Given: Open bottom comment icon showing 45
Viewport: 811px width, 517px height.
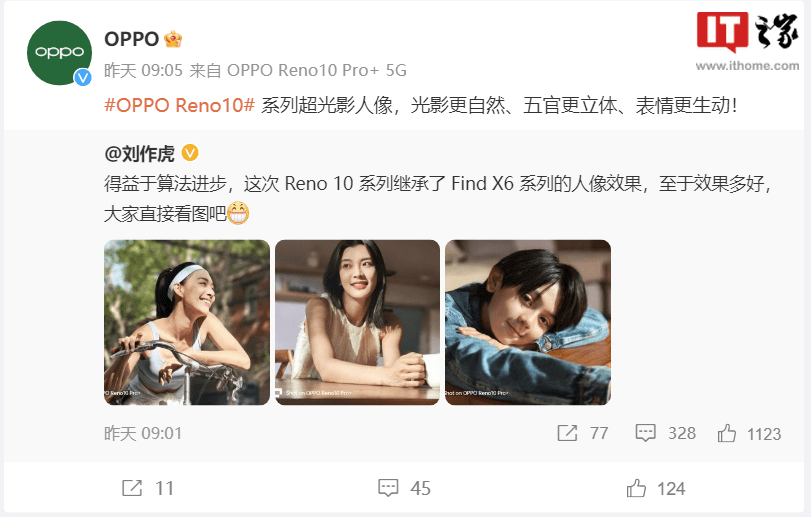Looking at the screenshot, I should point(388,488).
